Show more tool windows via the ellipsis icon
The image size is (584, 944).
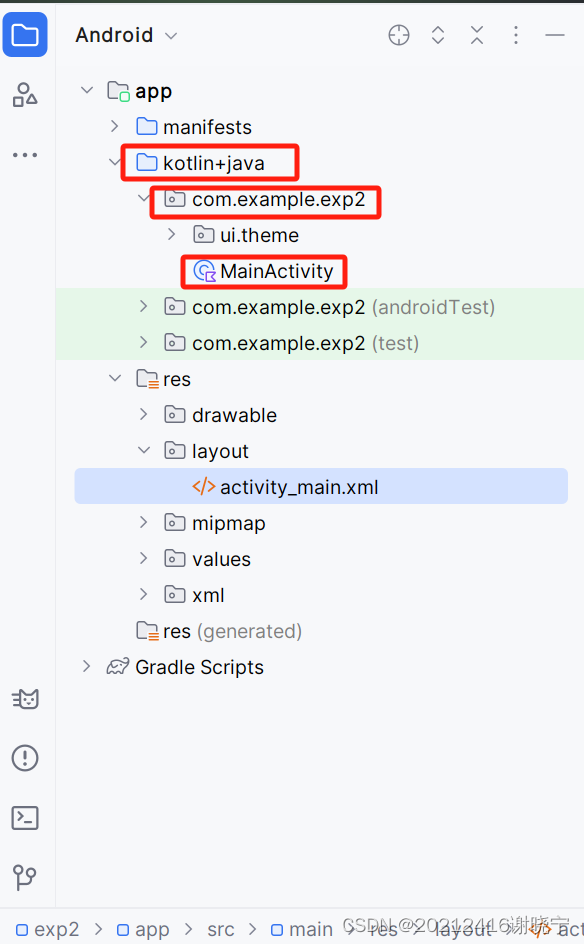25,155
